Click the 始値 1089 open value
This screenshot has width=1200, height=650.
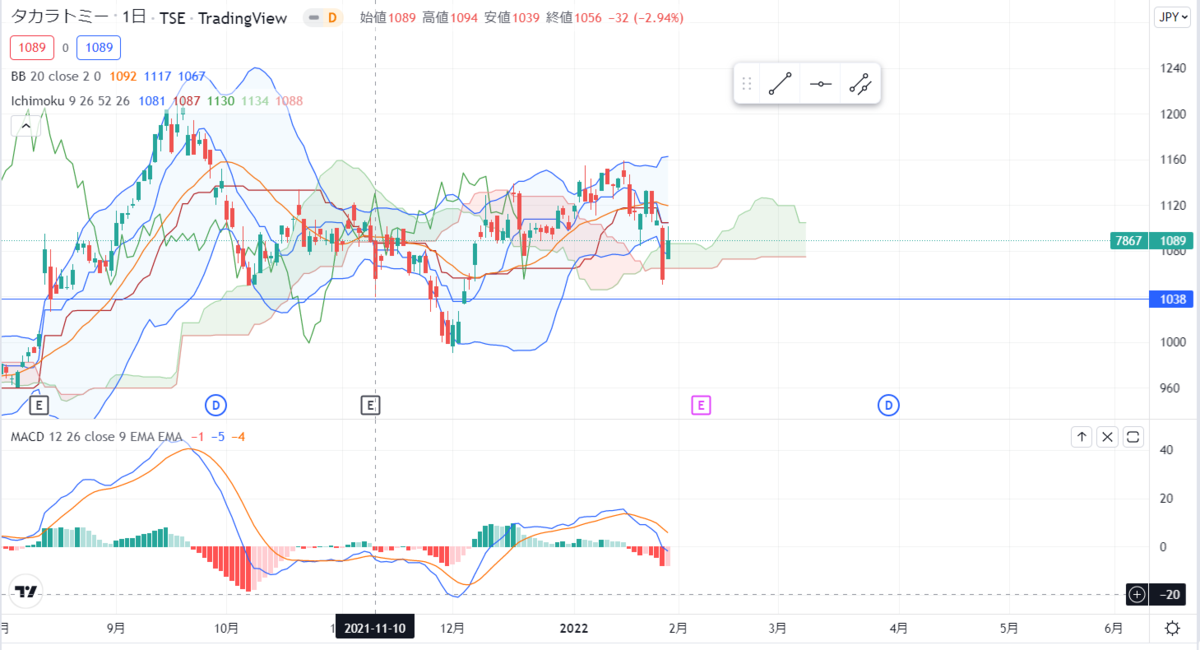point(386,18)
